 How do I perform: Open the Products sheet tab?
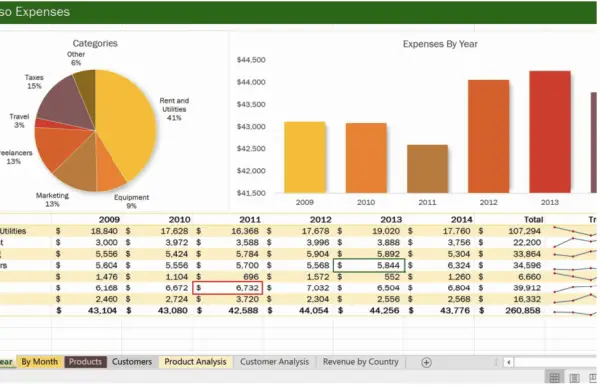click(x=85, y=362)
